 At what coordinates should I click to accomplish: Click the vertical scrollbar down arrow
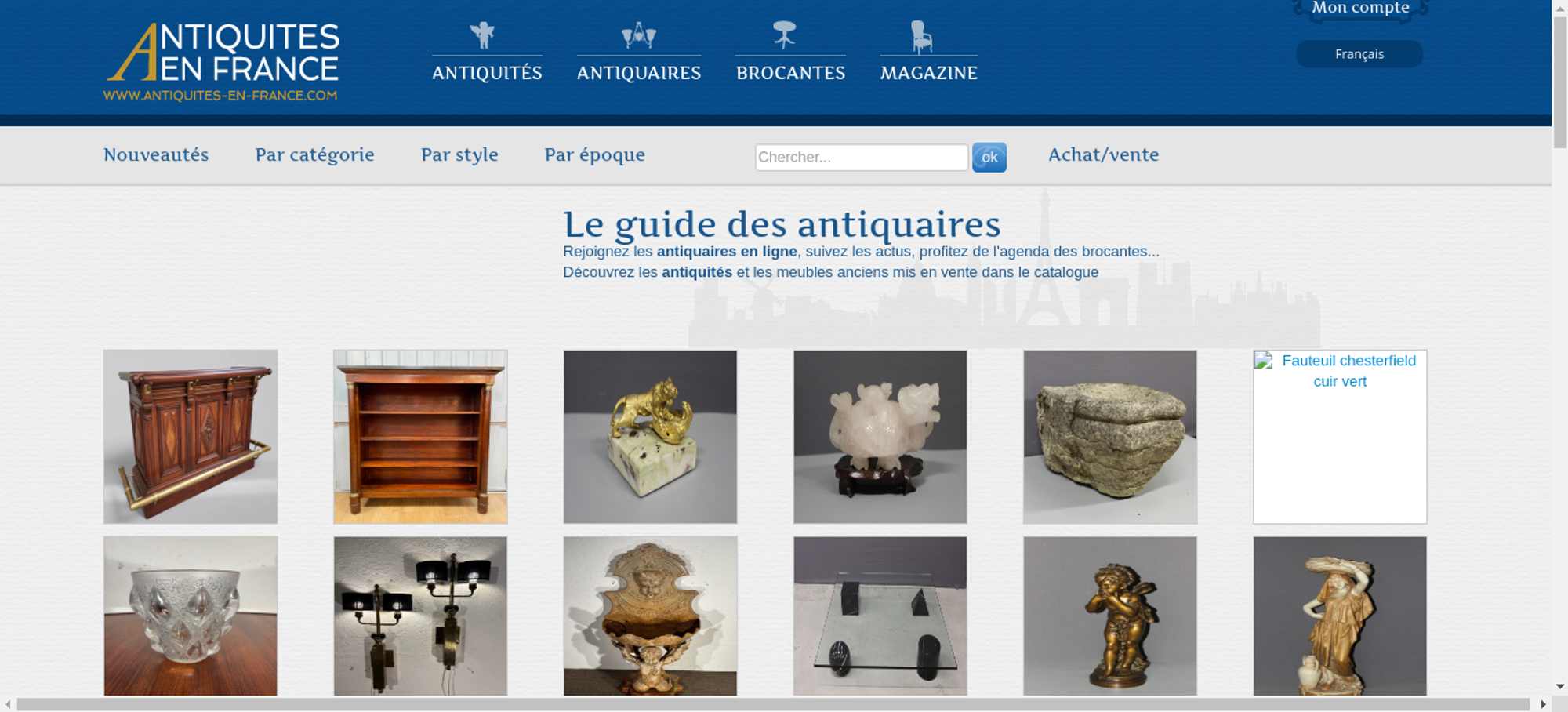tap(1560, 687)
